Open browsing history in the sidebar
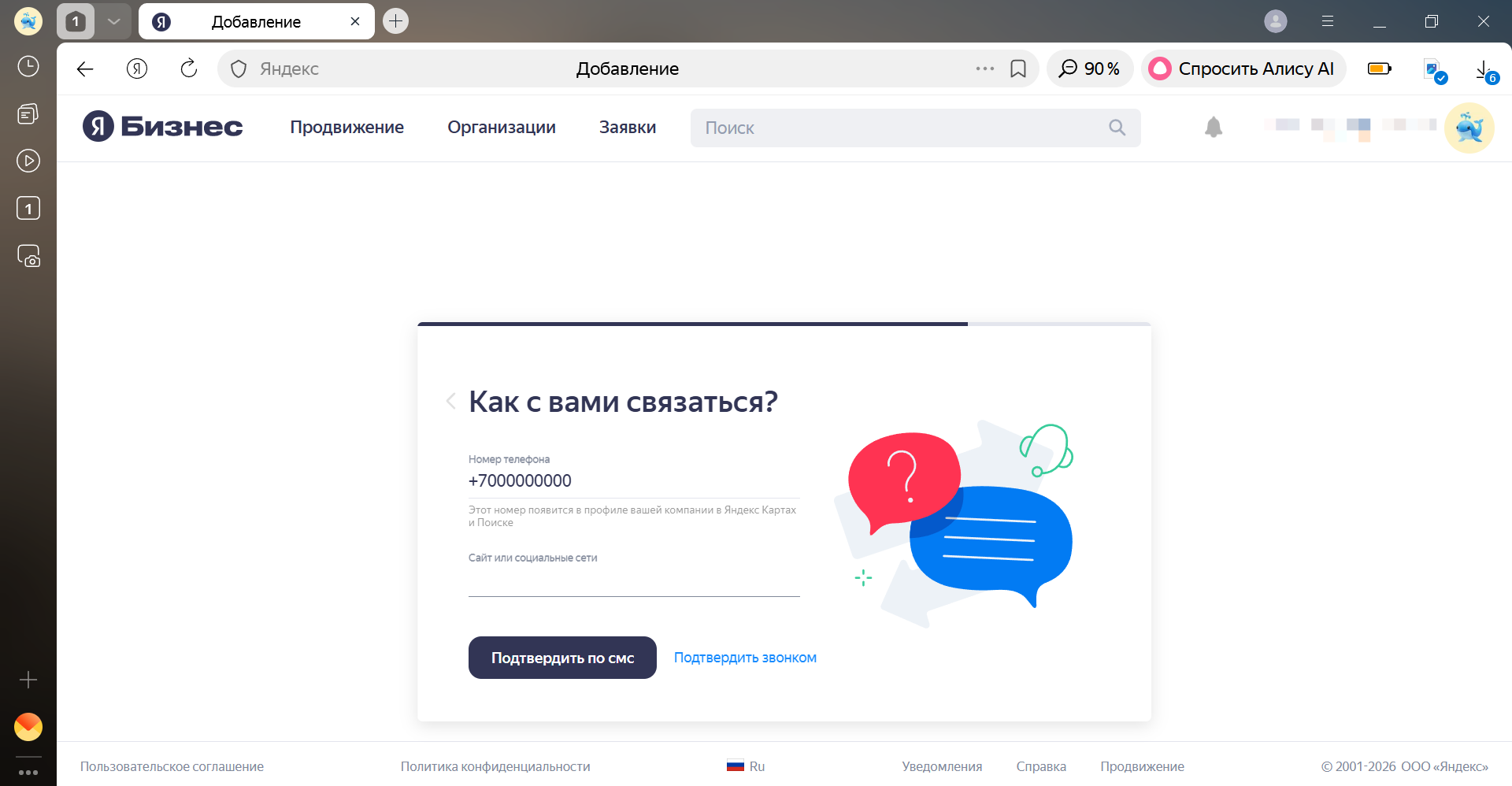Image resolution: width=1512 pixels, height=786 pixels. [x=28, y=66]
